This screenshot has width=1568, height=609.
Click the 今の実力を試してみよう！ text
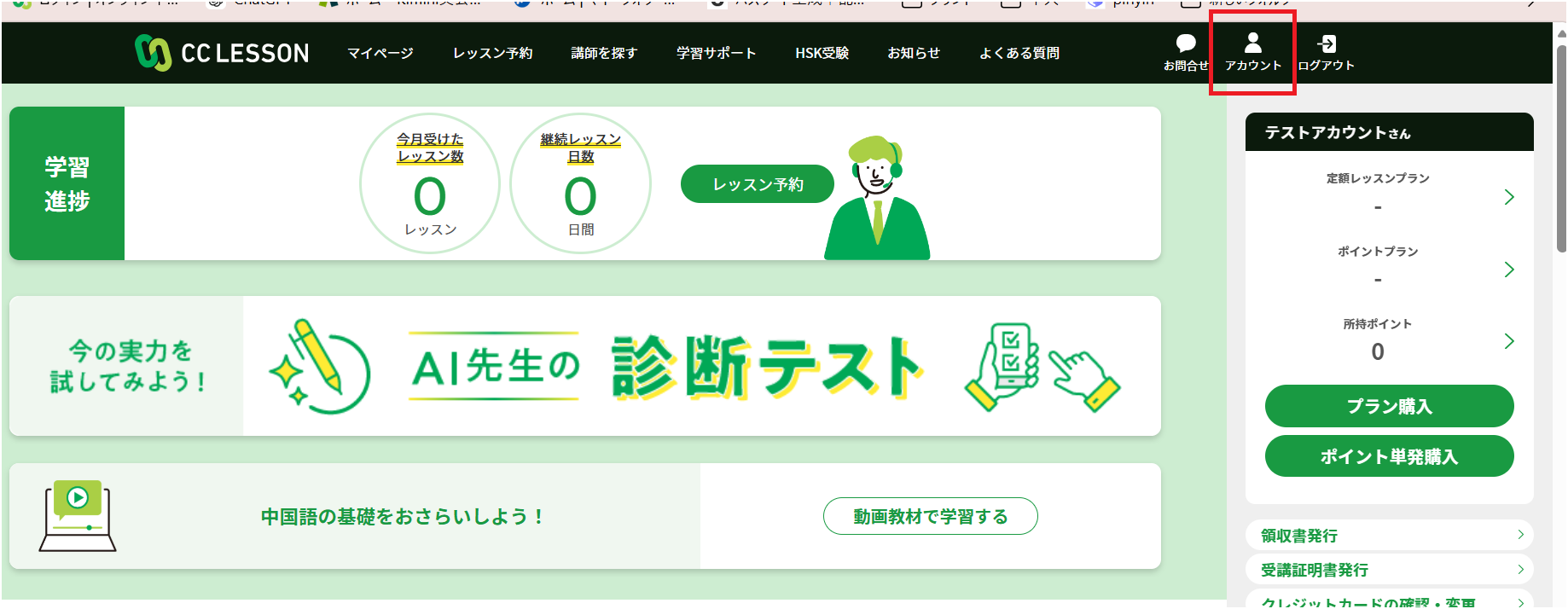pos(129,366)
